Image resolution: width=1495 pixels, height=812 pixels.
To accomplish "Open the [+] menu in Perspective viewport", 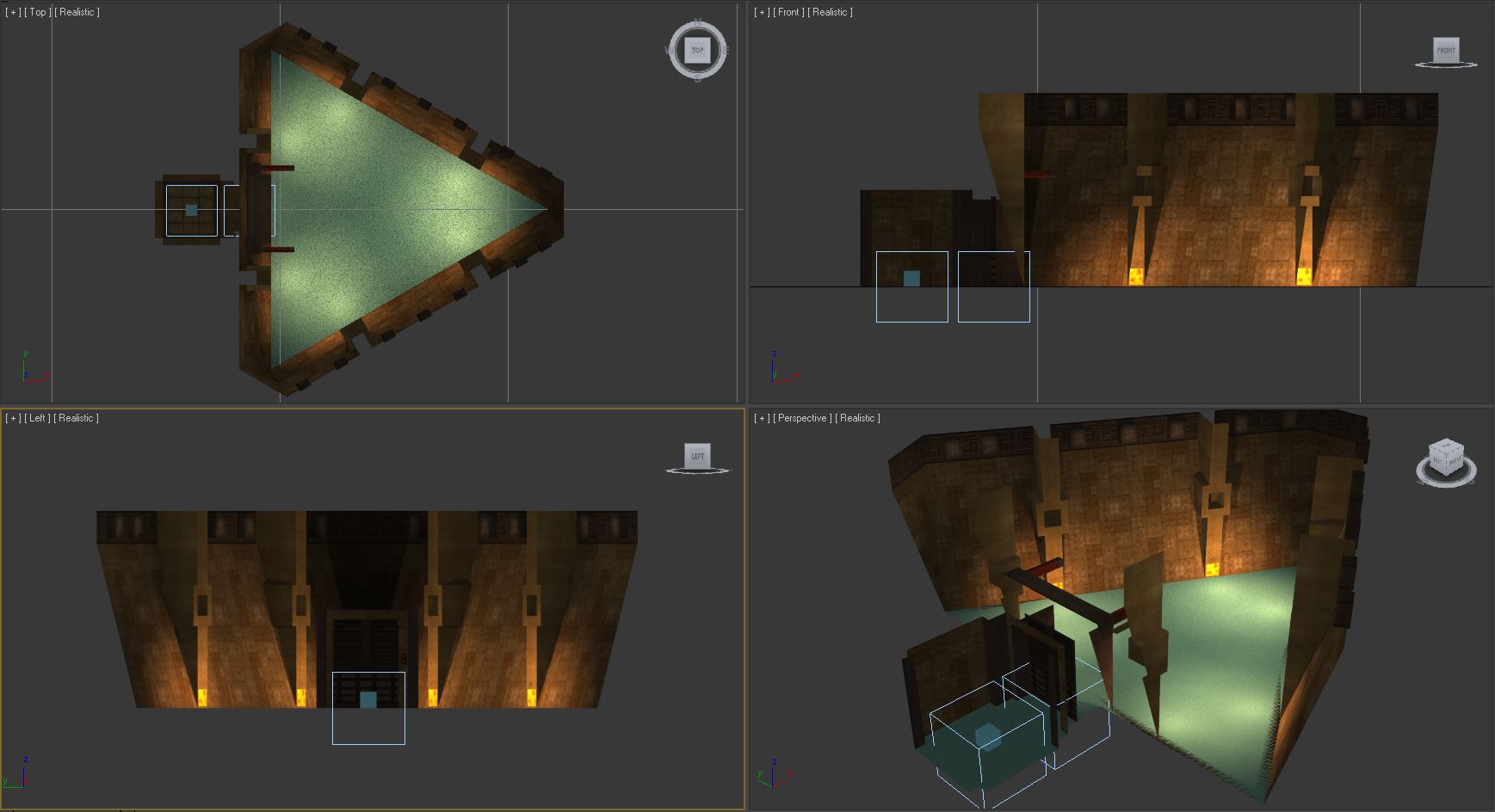I will (762, 418).
